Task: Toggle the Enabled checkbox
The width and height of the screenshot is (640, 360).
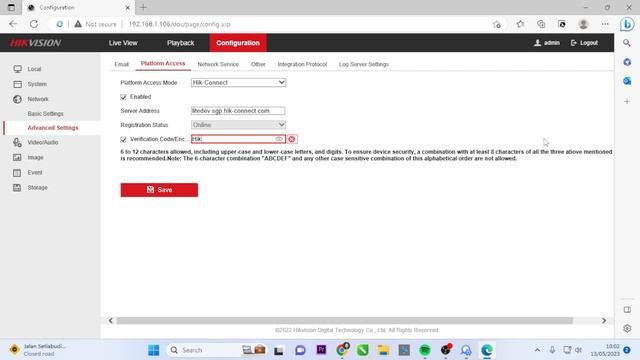Action: point(123,97)
